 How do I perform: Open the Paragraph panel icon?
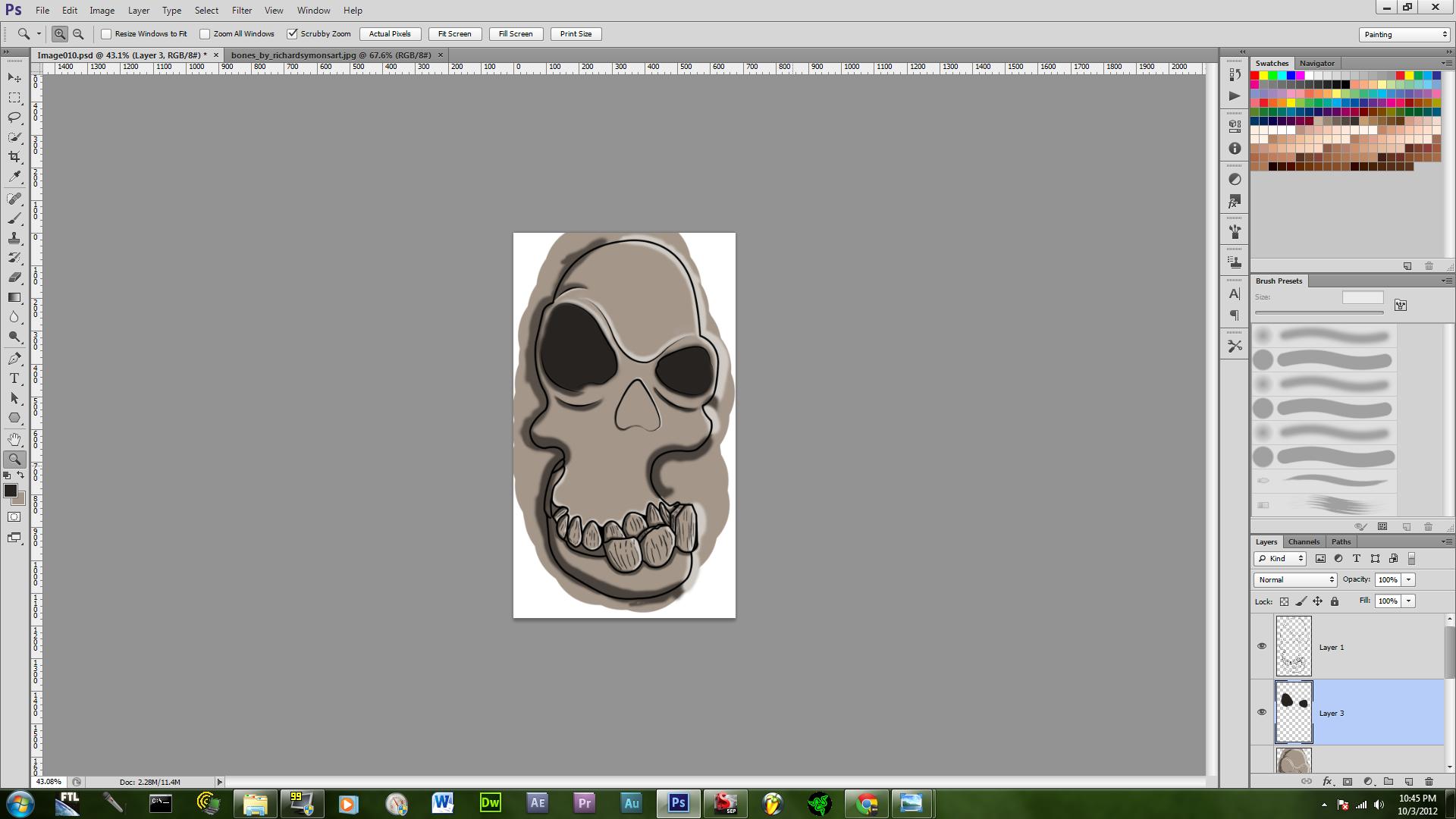(x=1235, y=315)
